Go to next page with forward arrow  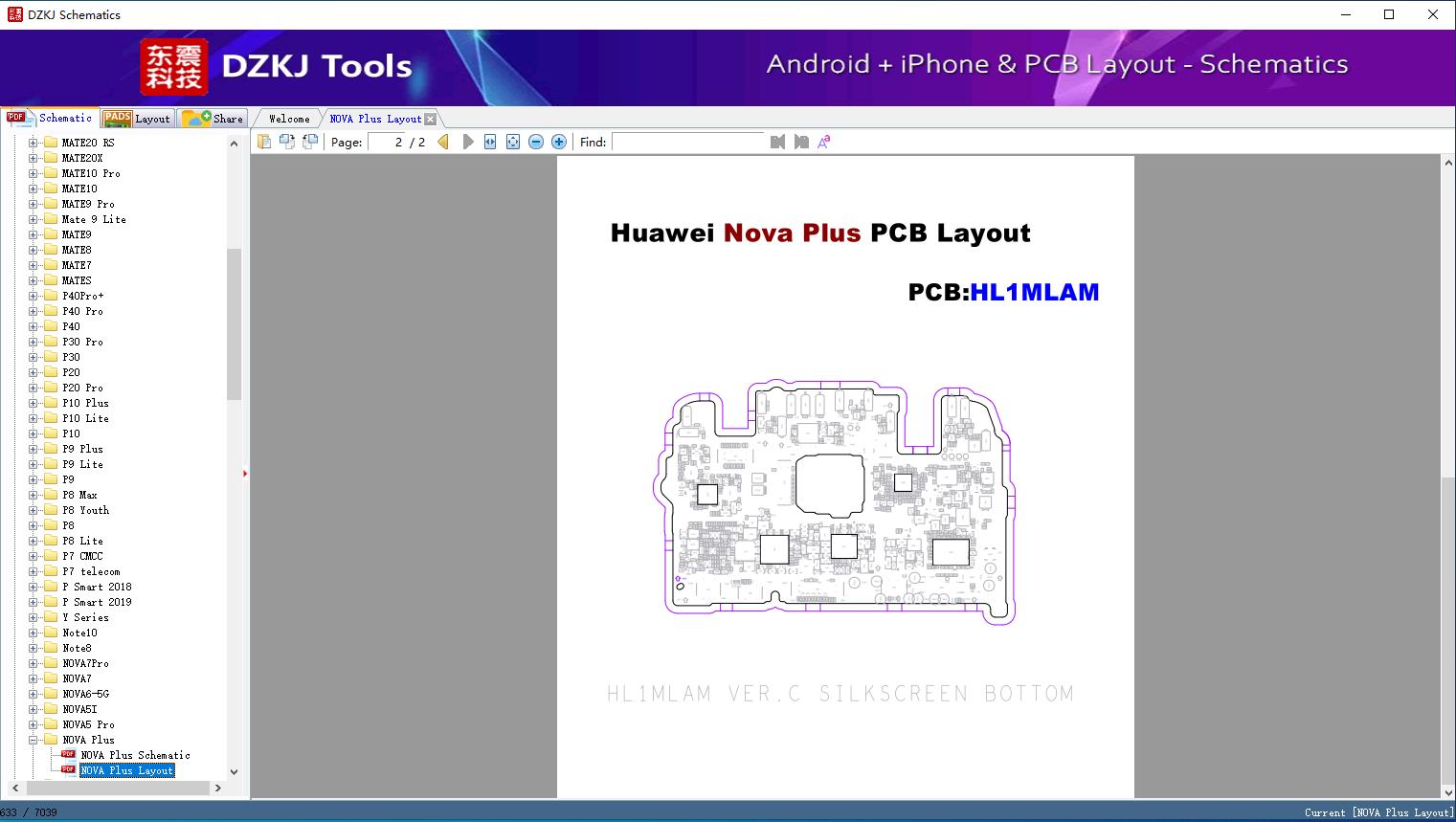[468, 141]
